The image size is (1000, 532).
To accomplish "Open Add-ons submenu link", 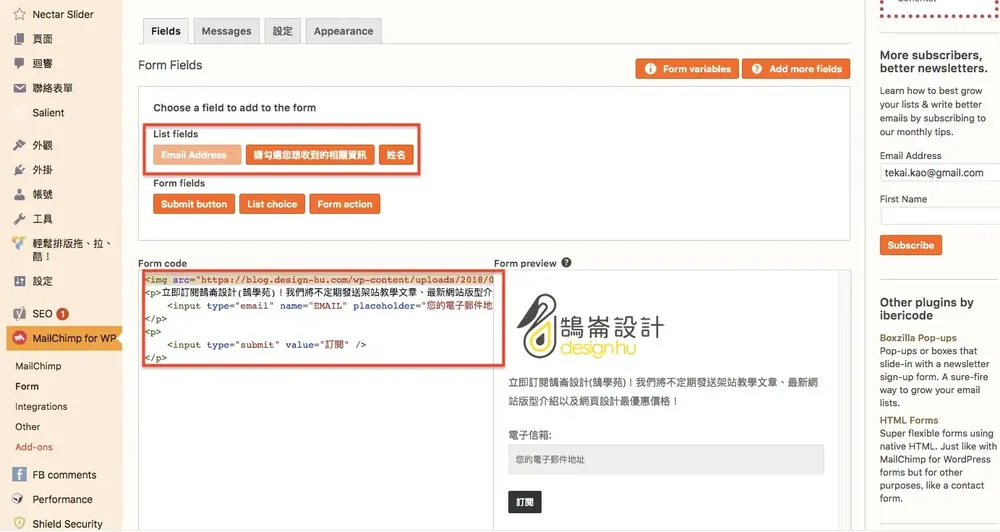I will click(x=34, y=447).
